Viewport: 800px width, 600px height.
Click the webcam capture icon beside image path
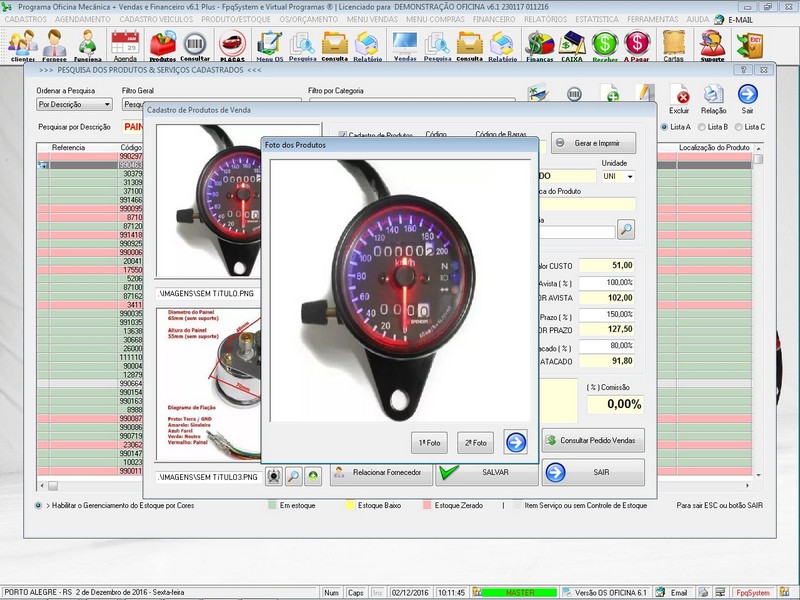point(274,477)
